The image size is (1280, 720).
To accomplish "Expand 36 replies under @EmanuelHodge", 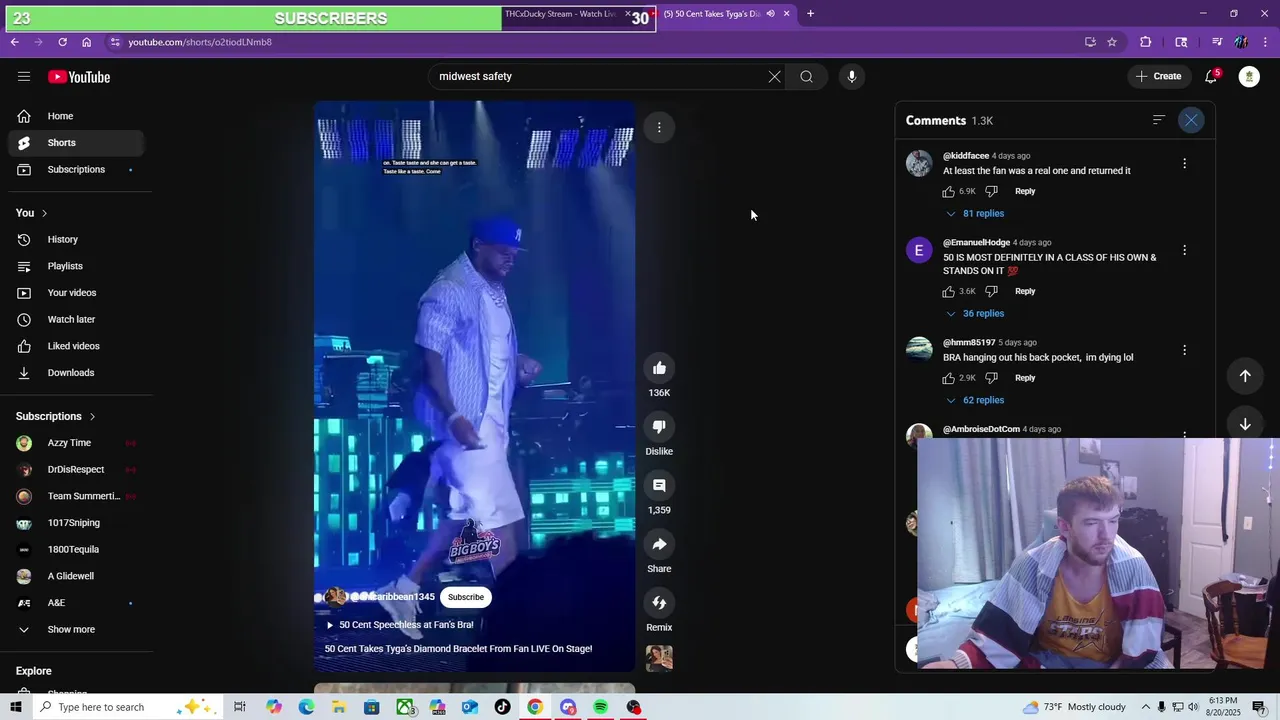I will point(975,313).
